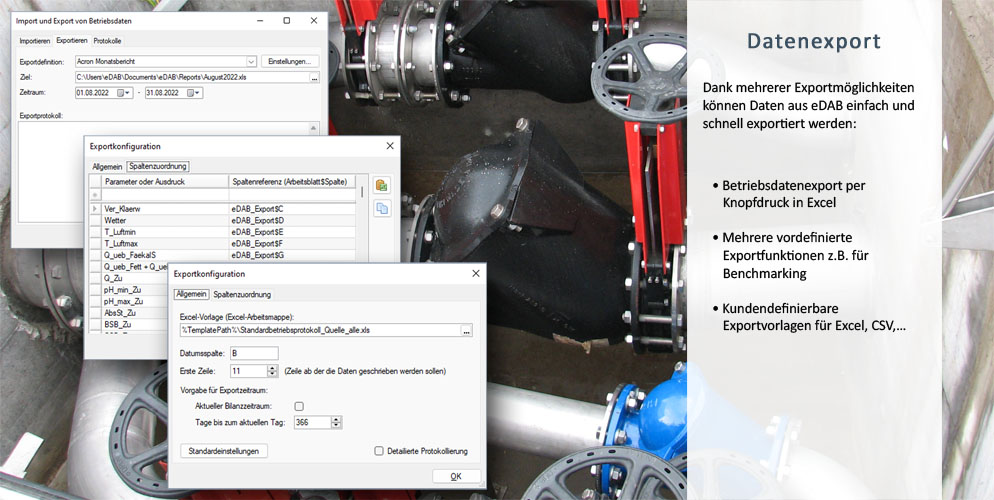
Task: Click the eDAB_Export$C reference cell
Action: click(292, 208)
